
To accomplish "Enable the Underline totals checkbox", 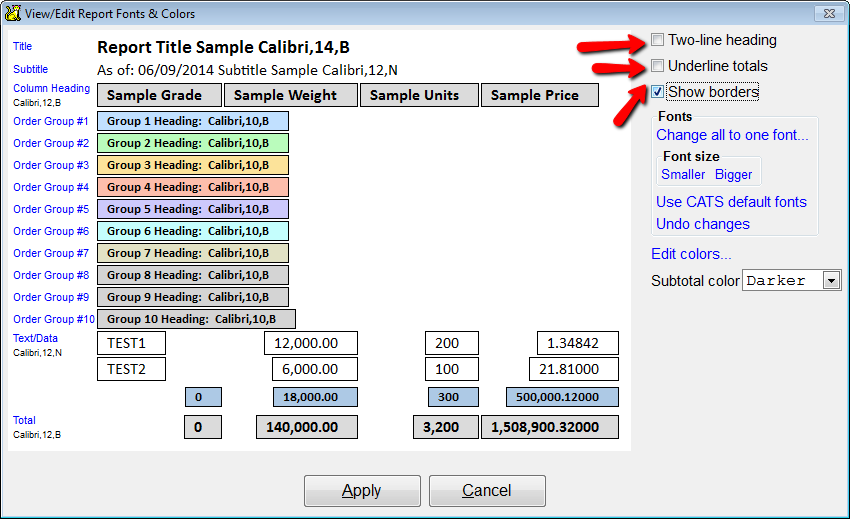I will [x=658, y=66].
